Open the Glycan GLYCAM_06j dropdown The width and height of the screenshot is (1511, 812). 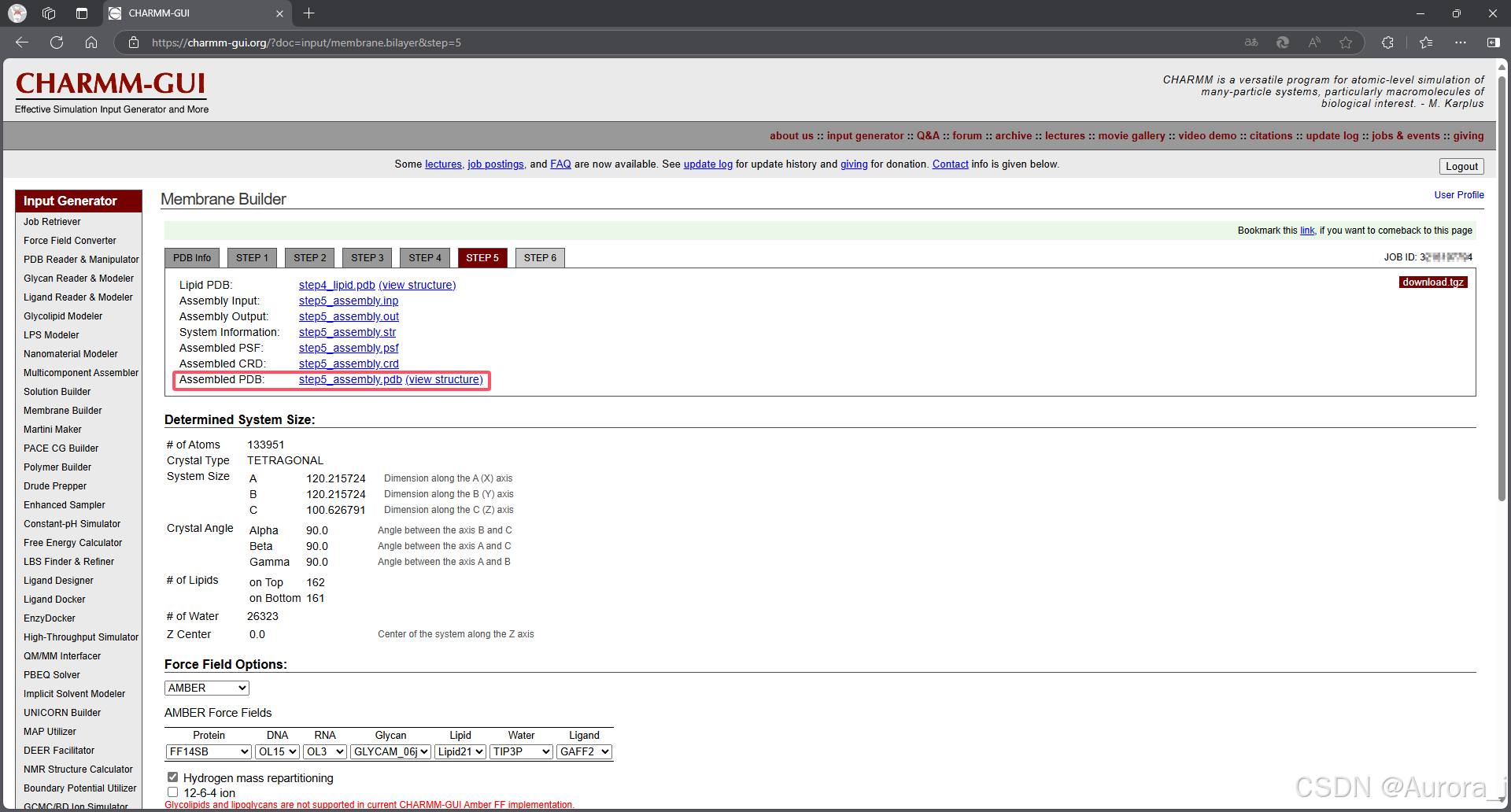click(390, 751)
